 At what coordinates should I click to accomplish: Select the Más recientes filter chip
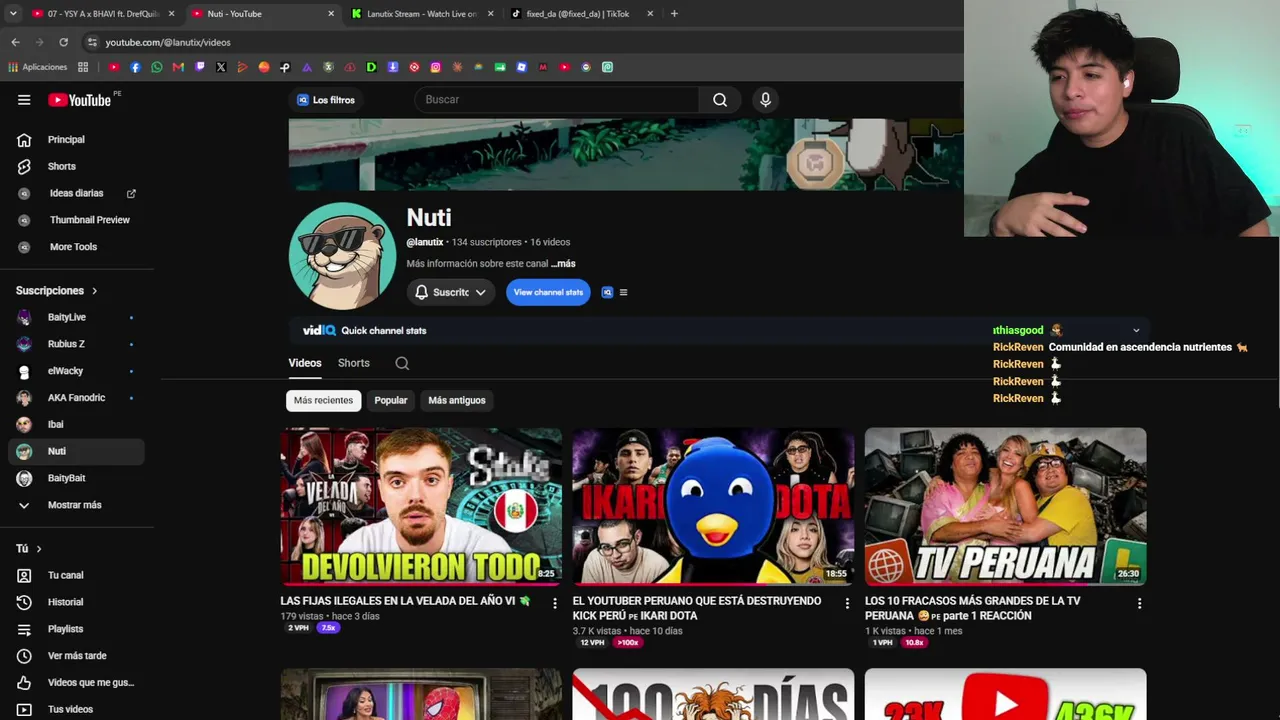(323, 400)
